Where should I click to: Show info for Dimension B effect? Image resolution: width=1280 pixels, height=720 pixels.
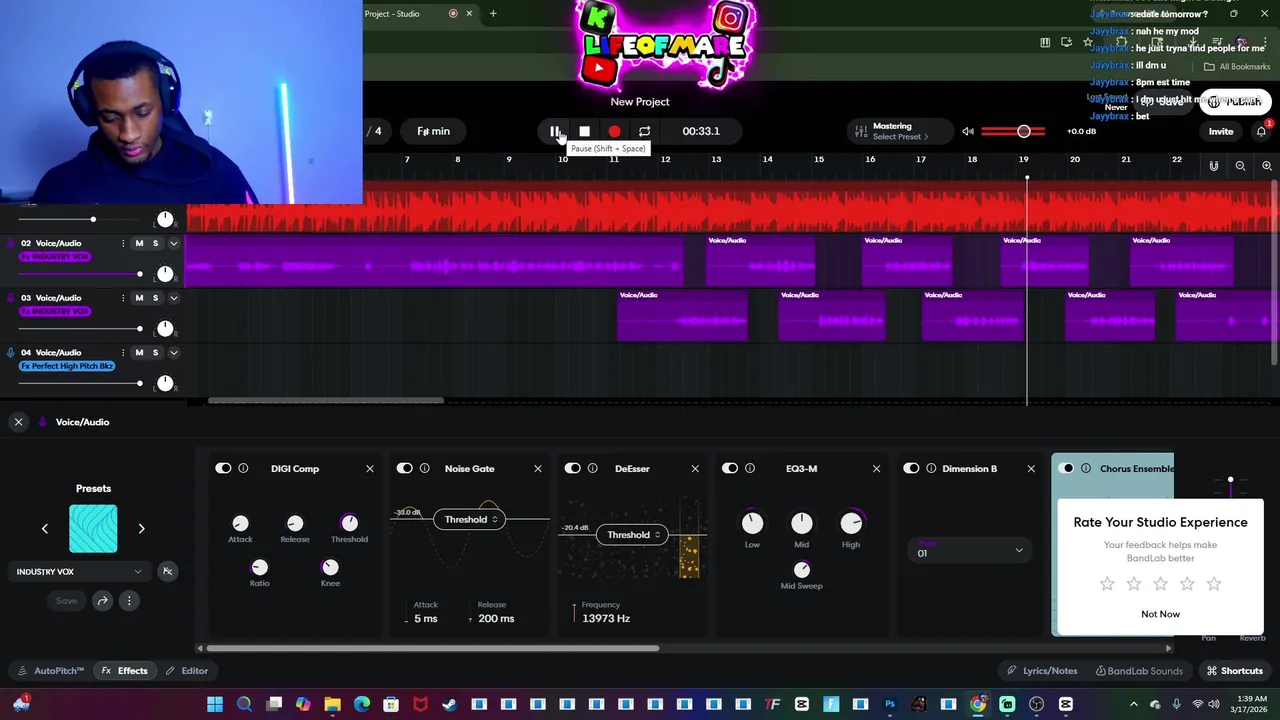click(931, 468)
